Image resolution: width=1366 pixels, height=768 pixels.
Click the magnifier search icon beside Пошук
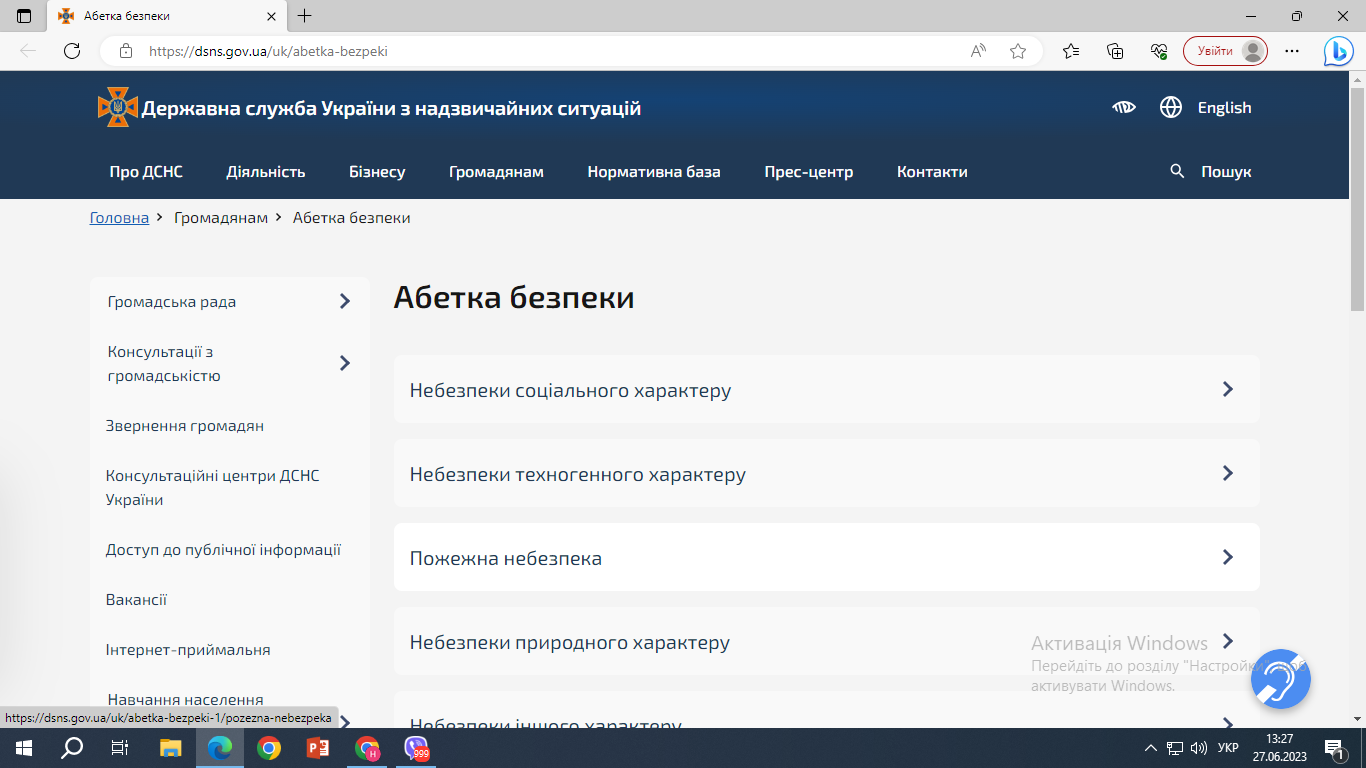[1177, 172]
